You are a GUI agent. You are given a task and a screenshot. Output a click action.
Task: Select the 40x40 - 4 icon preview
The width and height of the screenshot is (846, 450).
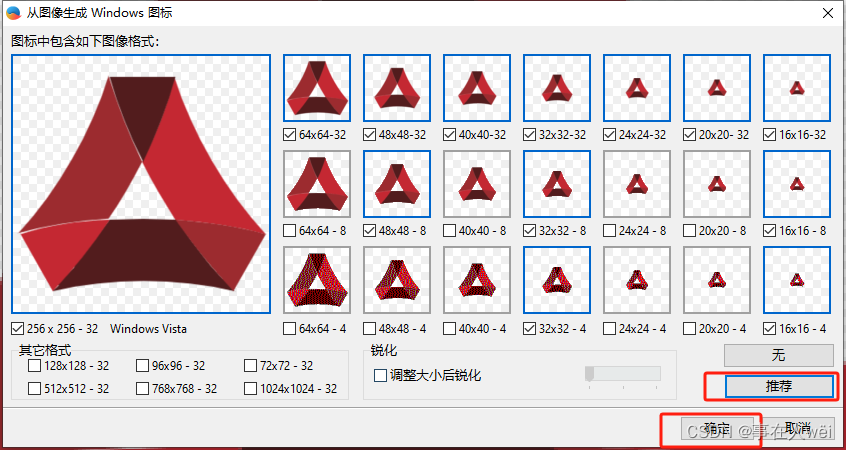tap(477, 280)
